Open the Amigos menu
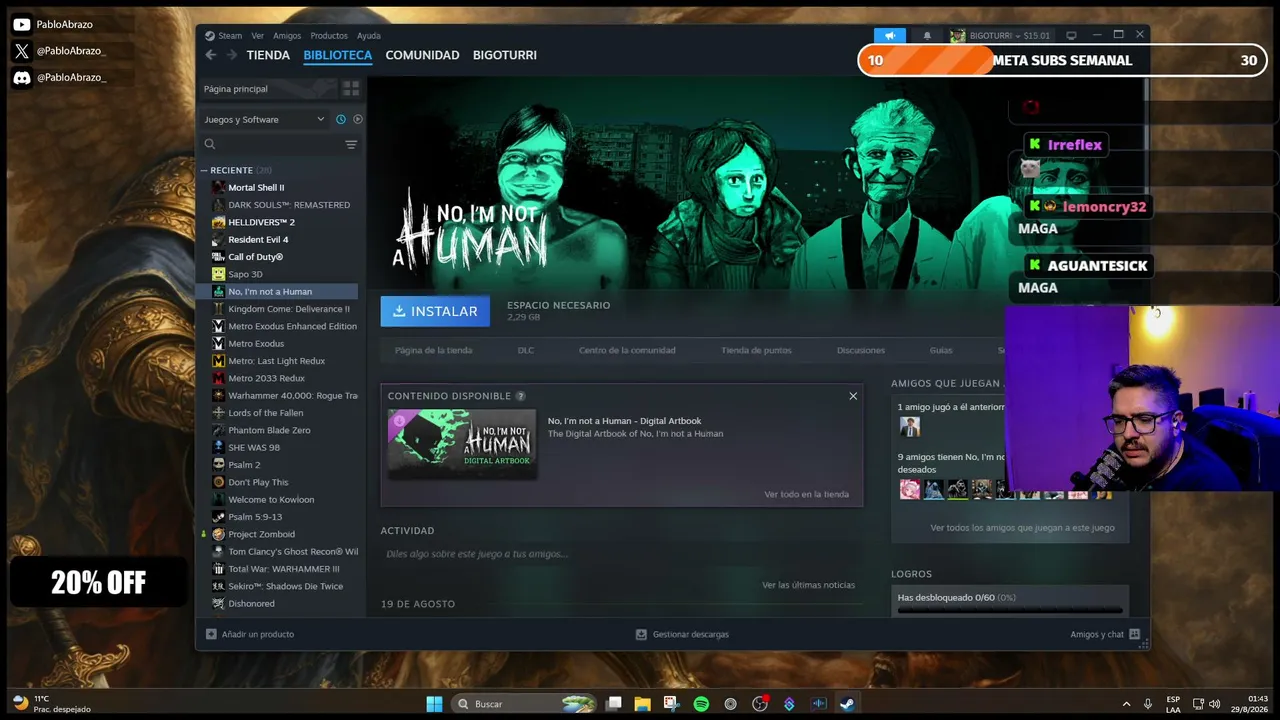The height and width of the screenshot is (720, 1280). (x=287, y=36)
